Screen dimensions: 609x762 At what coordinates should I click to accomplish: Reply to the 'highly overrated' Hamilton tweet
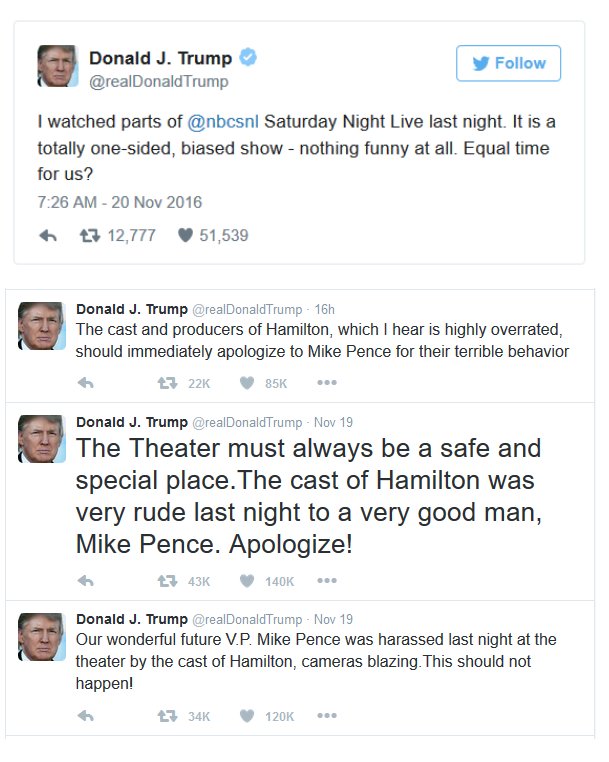click(86, 383)
